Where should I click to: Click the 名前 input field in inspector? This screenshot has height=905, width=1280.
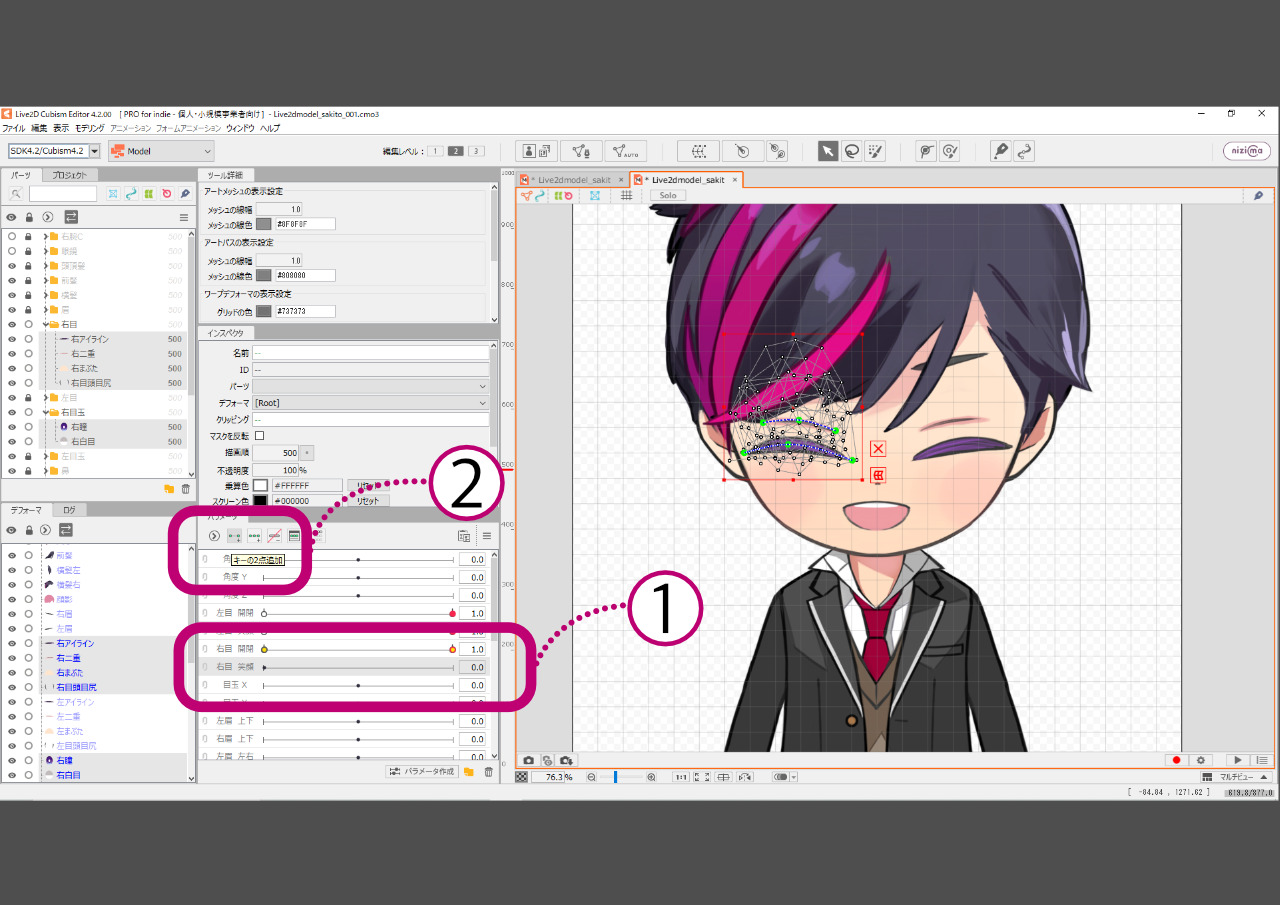370,353
